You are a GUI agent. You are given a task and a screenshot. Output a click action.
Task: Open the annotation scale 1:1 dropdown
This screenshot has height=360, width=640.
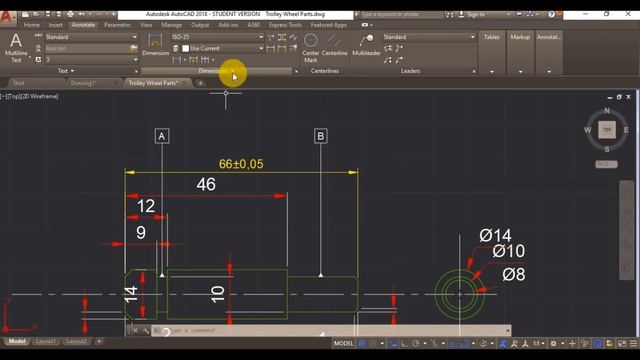tap(538, 344)
